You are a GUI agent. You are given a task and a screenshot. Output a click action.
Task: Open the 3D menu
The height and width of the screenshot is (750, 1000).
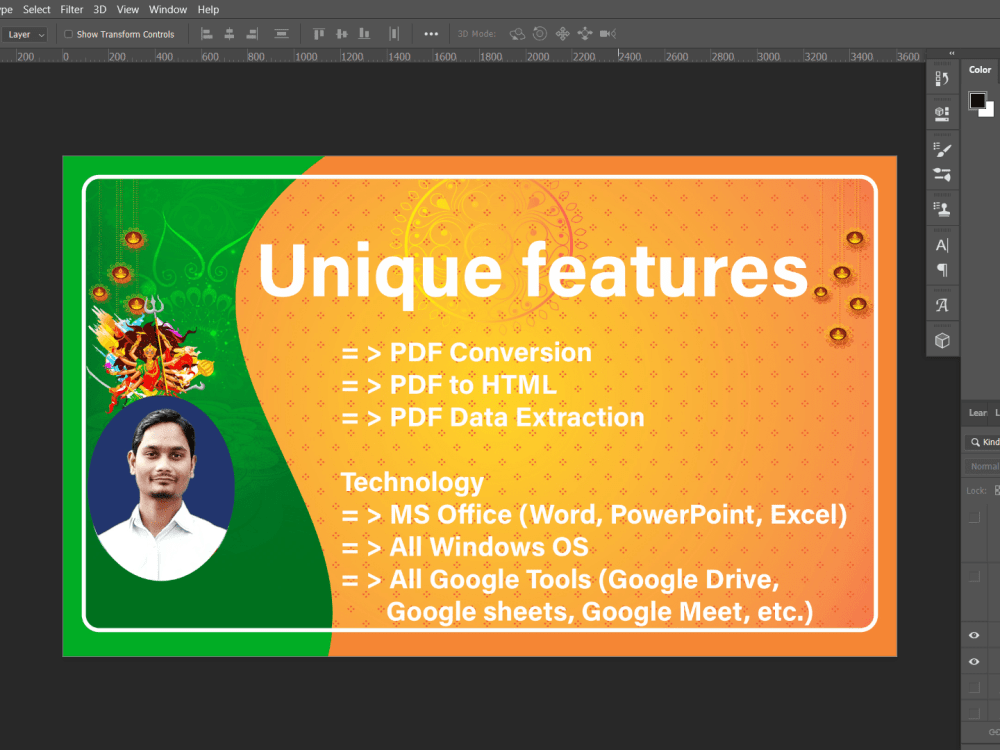(99, 10)
